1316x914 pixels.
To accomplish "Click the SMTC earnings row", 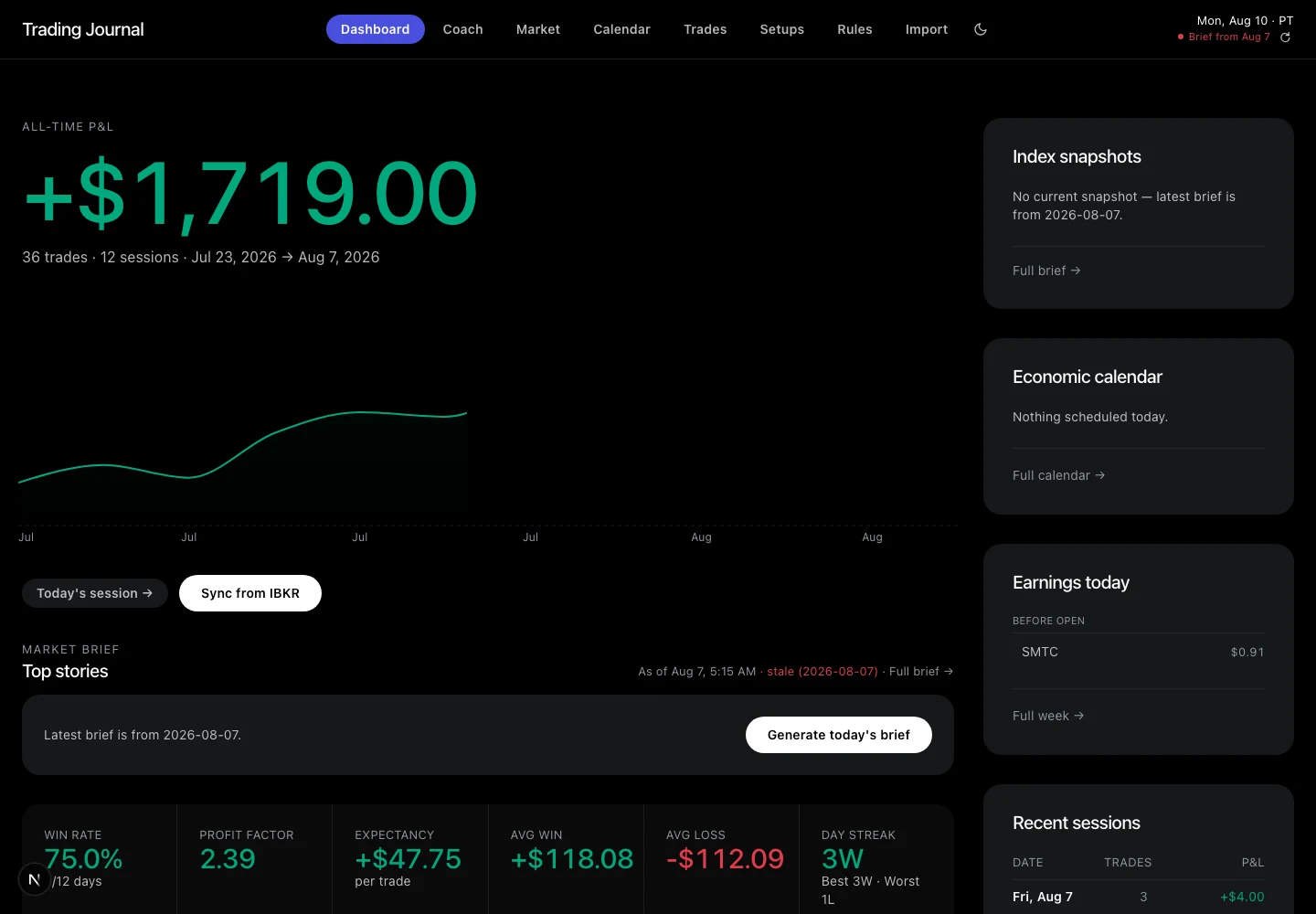I will click(1139, 652).
